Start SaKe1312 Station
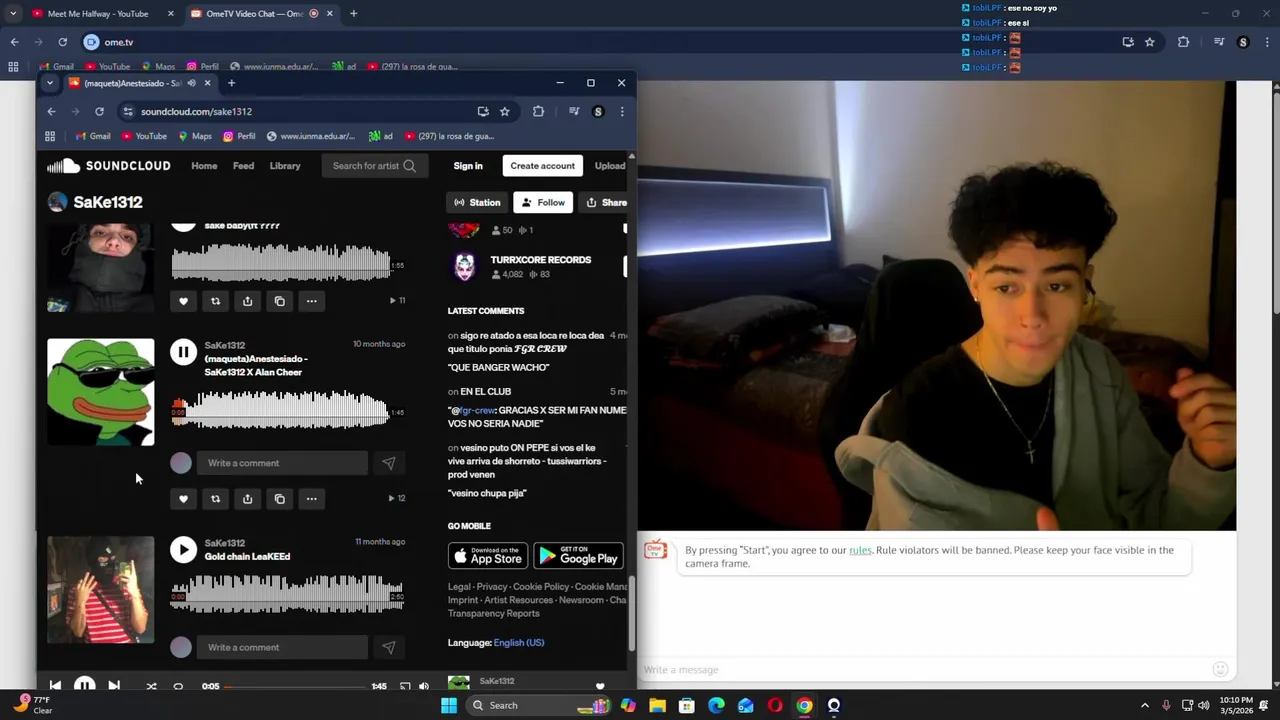1280x720 pixels. (477, 202)
